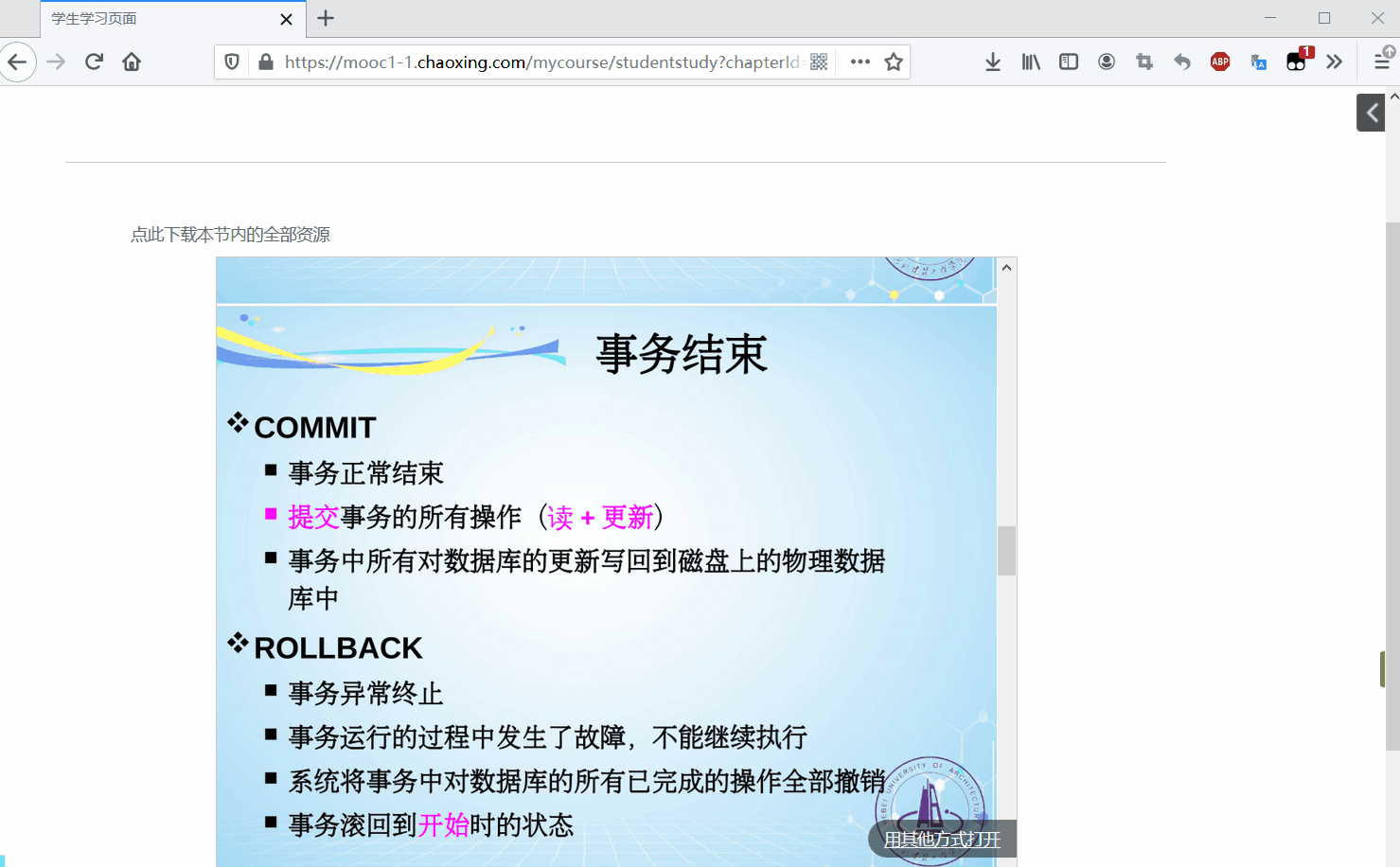Go back to the previous page
This screenshot has width=1400, height=867.
click(x=17, y=62)
